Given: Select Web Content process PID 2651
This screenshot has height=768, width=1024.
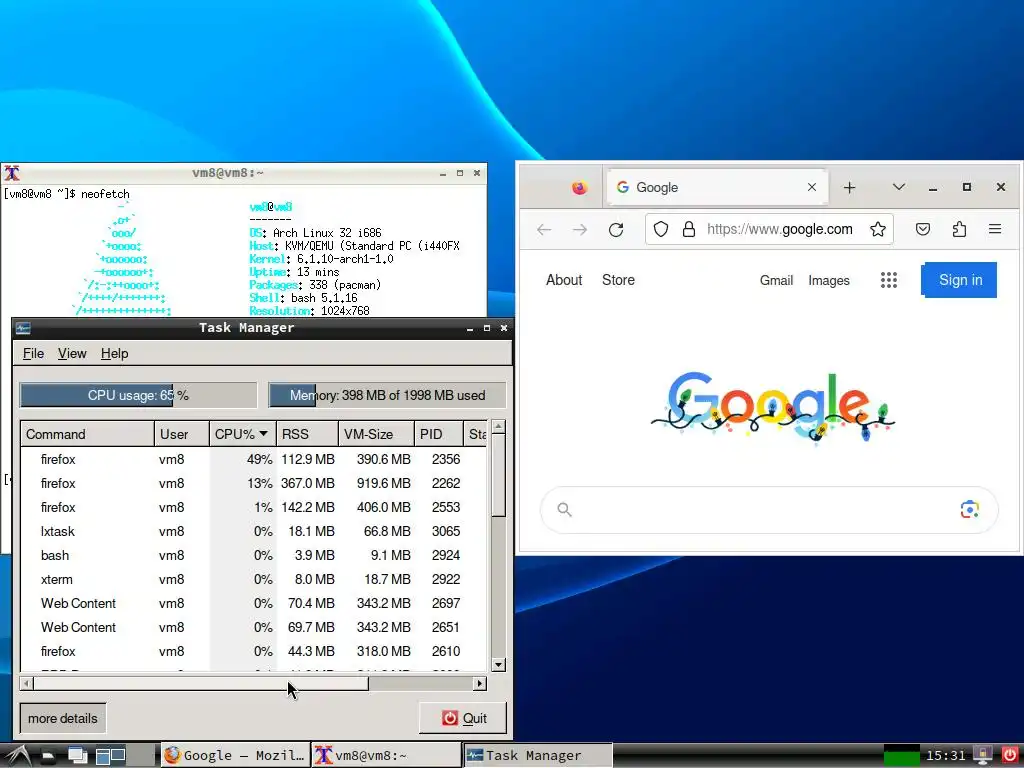Looking at the screenshot, I should (254, 628).
